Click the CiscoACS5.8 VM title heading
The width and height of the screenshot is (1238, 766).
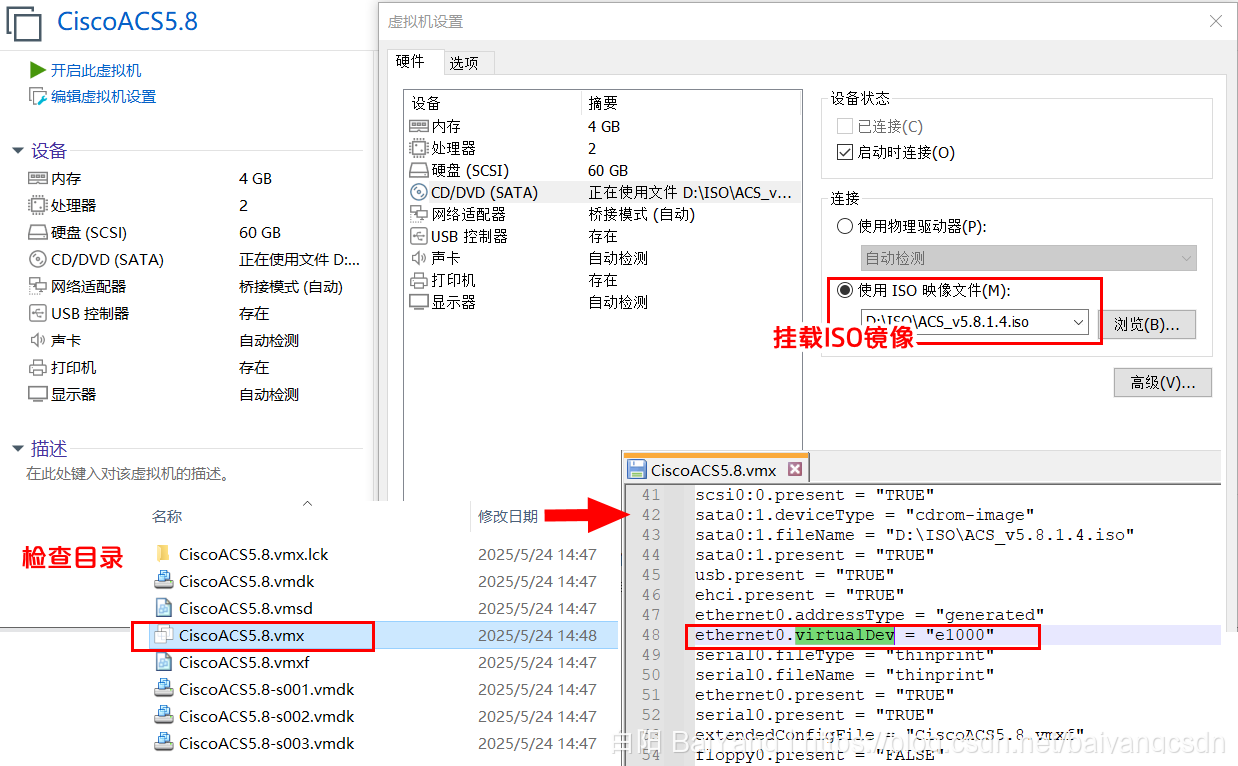(128, 21)
